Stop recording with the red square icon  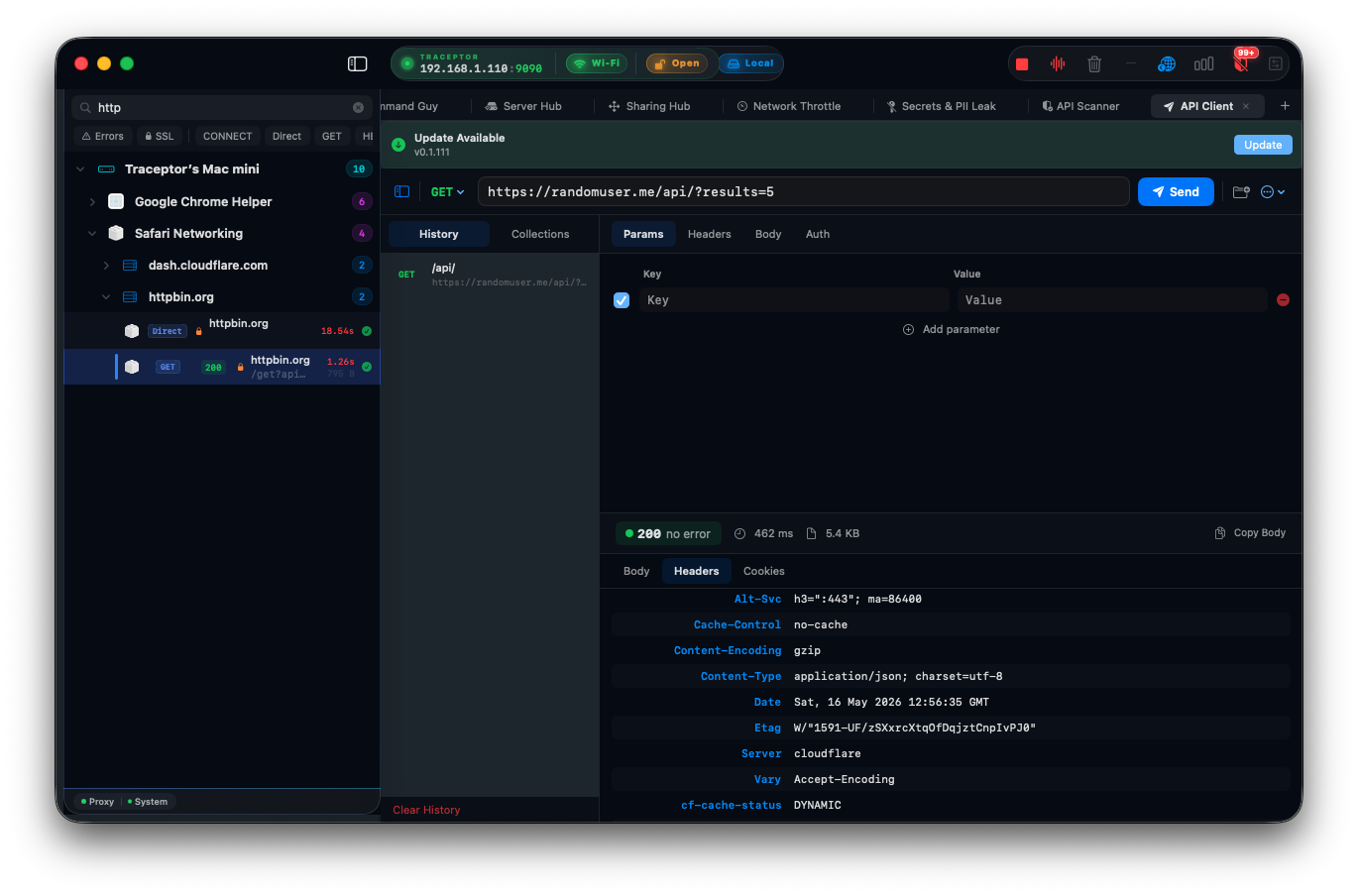1022,64
